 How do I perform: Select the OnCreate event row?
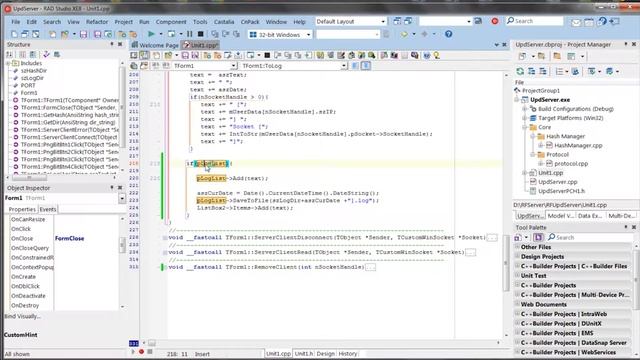tap(23, 277)
